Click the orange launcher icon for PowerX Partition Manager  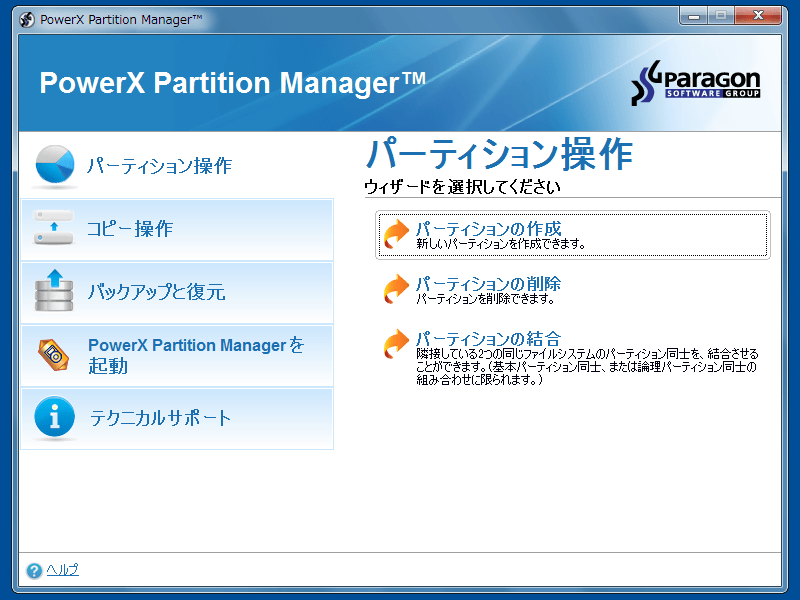(54, 355)
